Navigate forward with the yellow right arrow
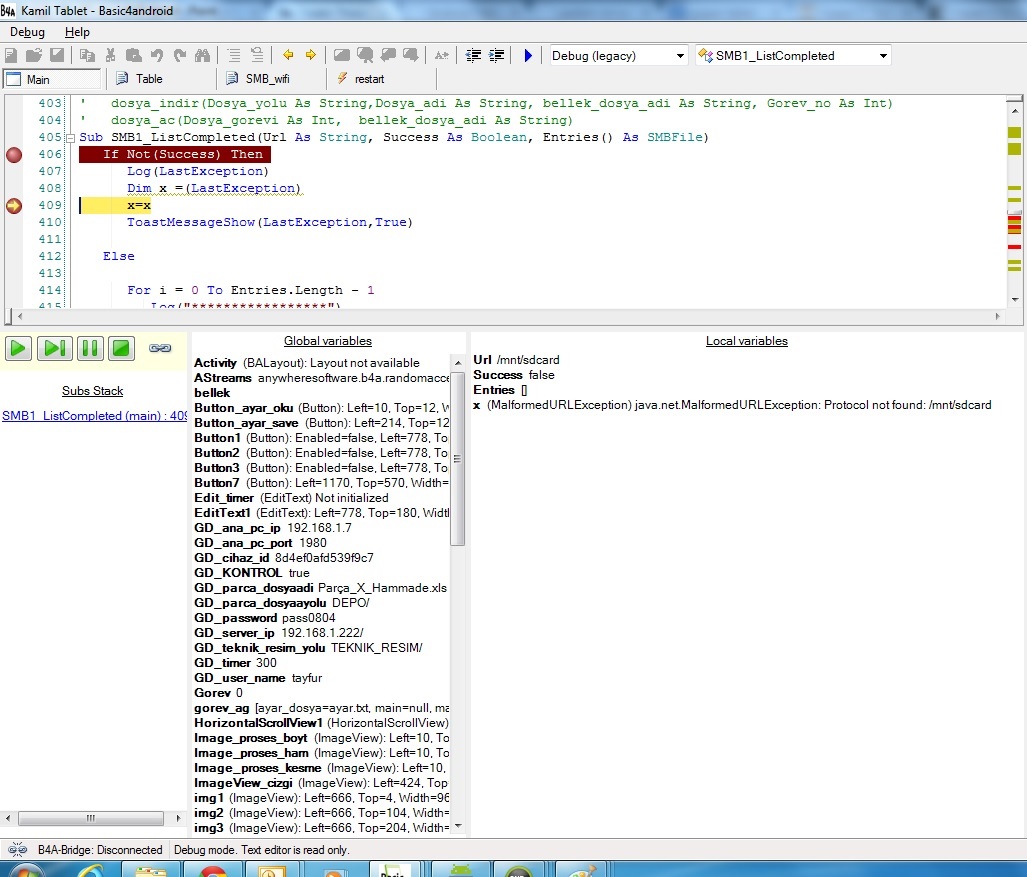1027x877 pixels. [310, 56]
